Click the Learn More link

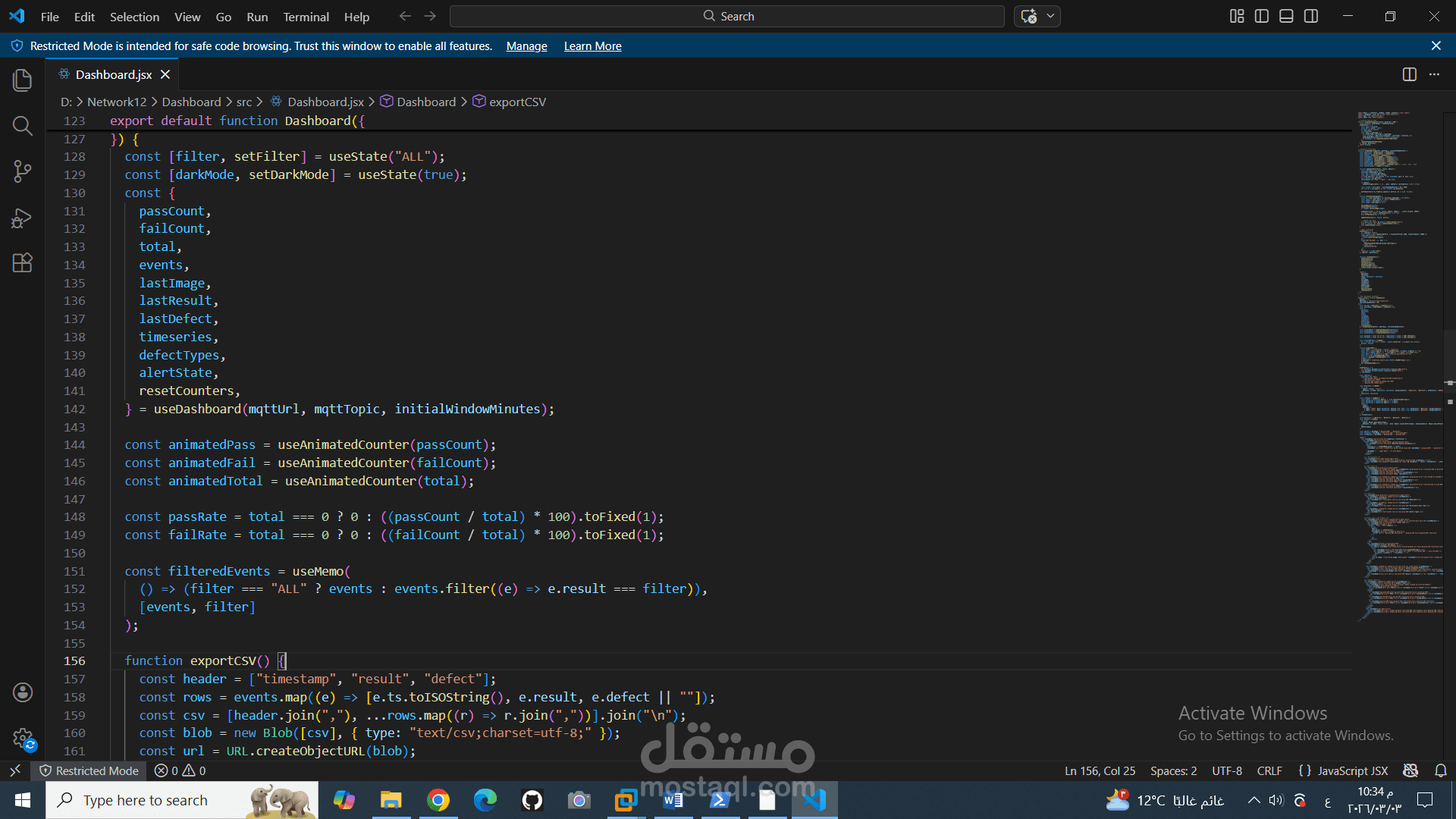[x=592, y=46]
